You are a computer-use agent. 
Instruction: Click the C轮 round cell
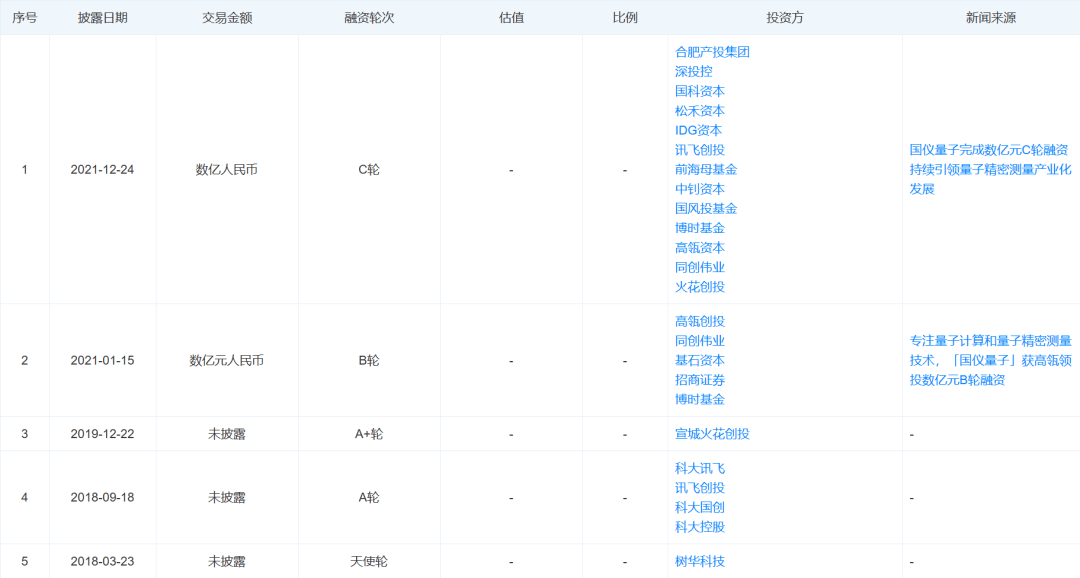click(x=368, y=169)
